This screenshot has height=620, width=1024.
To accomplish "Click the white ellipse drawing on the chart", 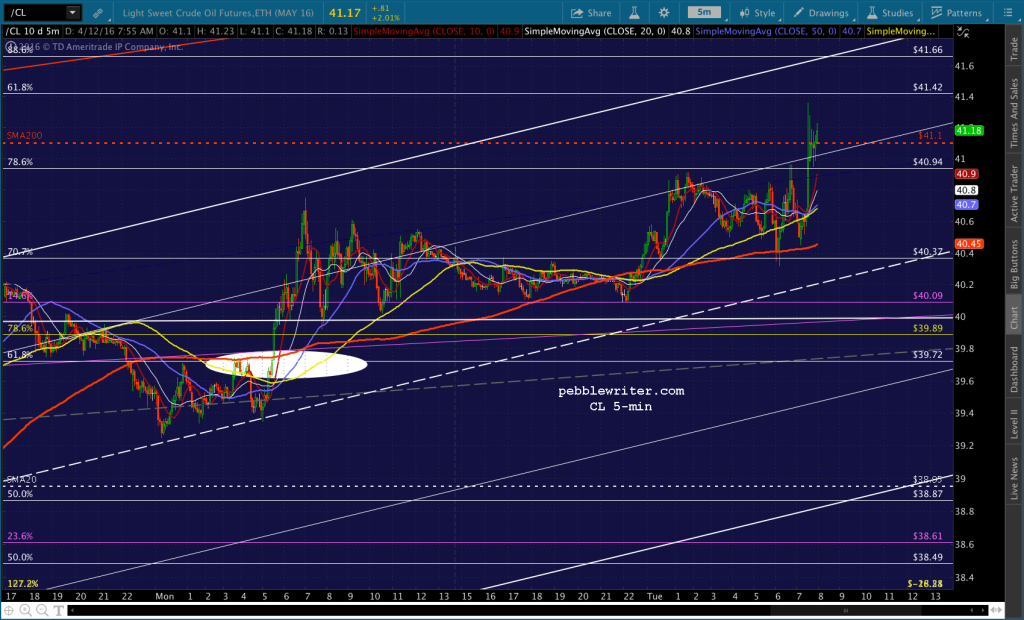I will [x=287, y=365].
